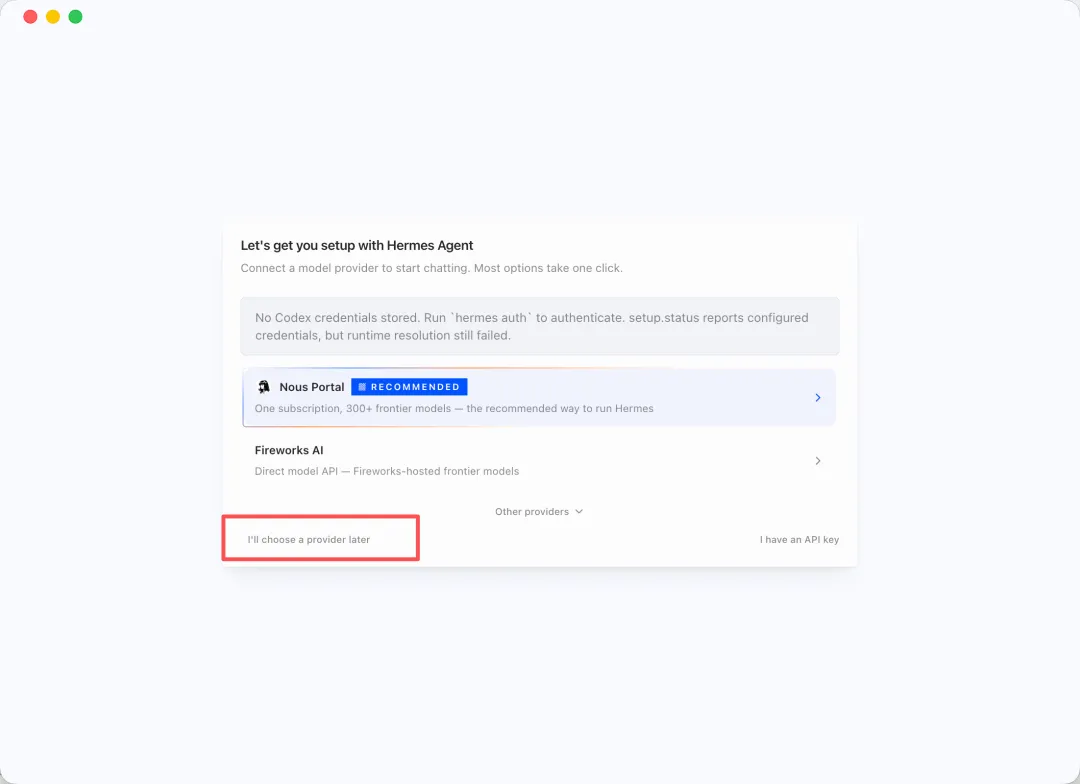Click the "Connect a model provider" subtitle text

431,268
